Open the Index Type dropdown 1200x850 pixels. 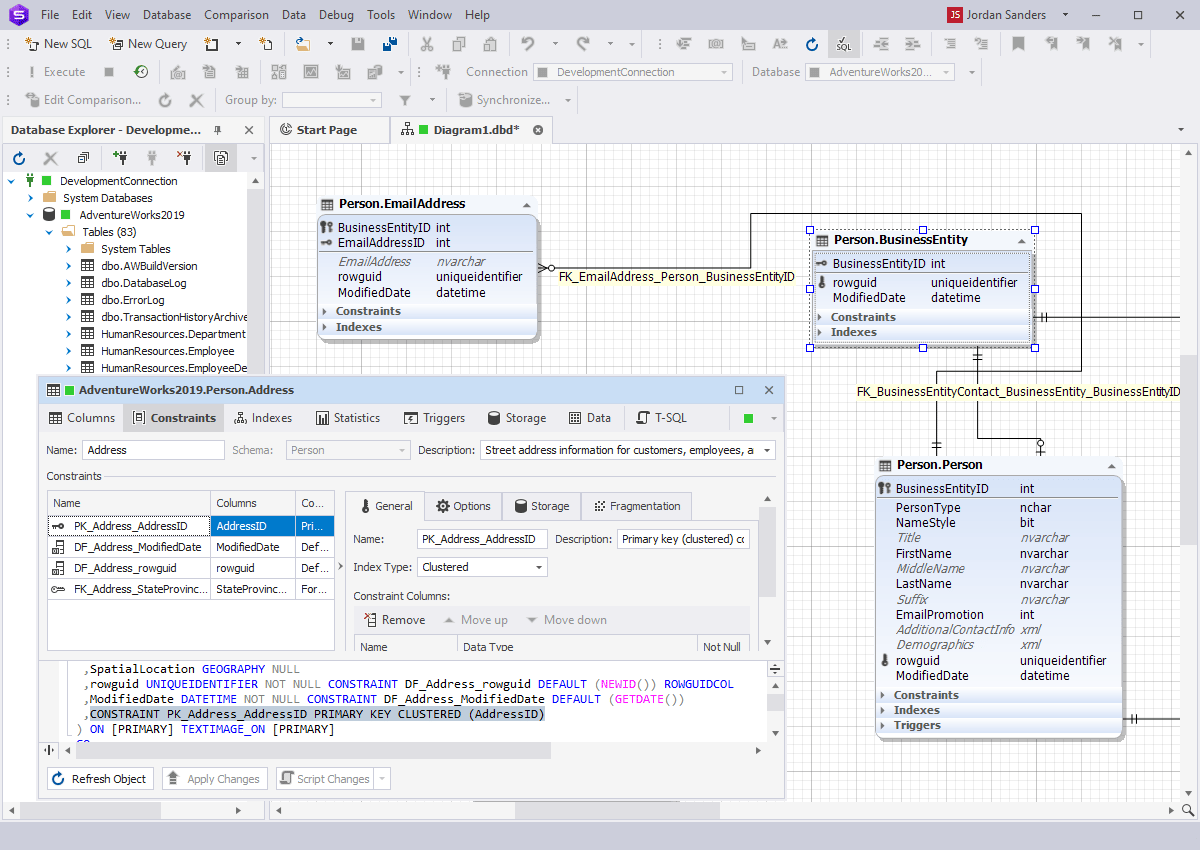tap(482, 567)
